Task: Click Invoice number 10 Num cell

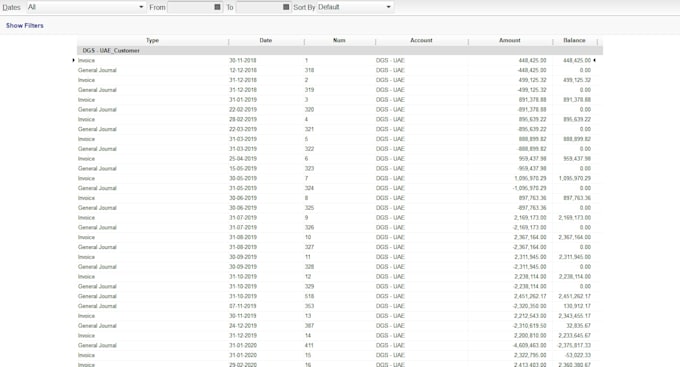Action: (308, 237)
